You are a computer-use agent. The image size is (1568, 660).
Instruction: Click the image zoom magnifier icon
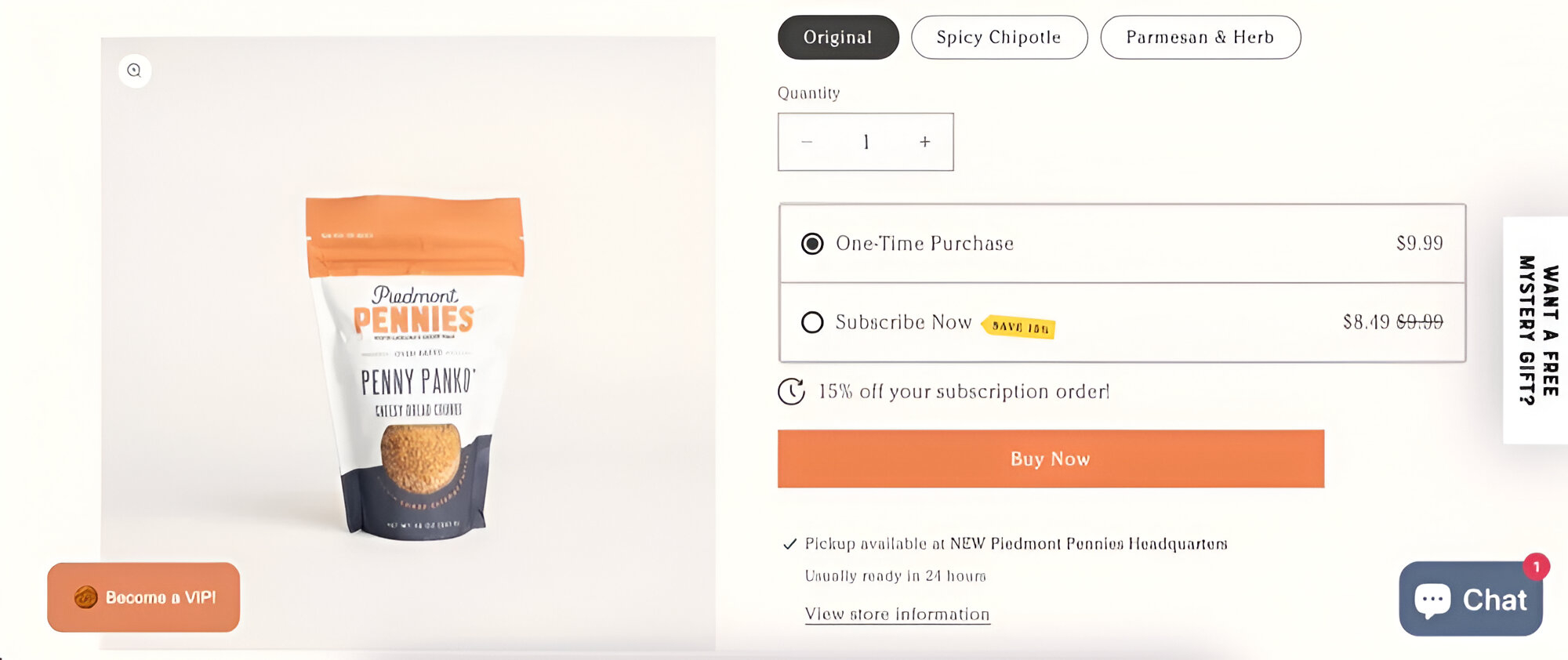tap(133, 71)
